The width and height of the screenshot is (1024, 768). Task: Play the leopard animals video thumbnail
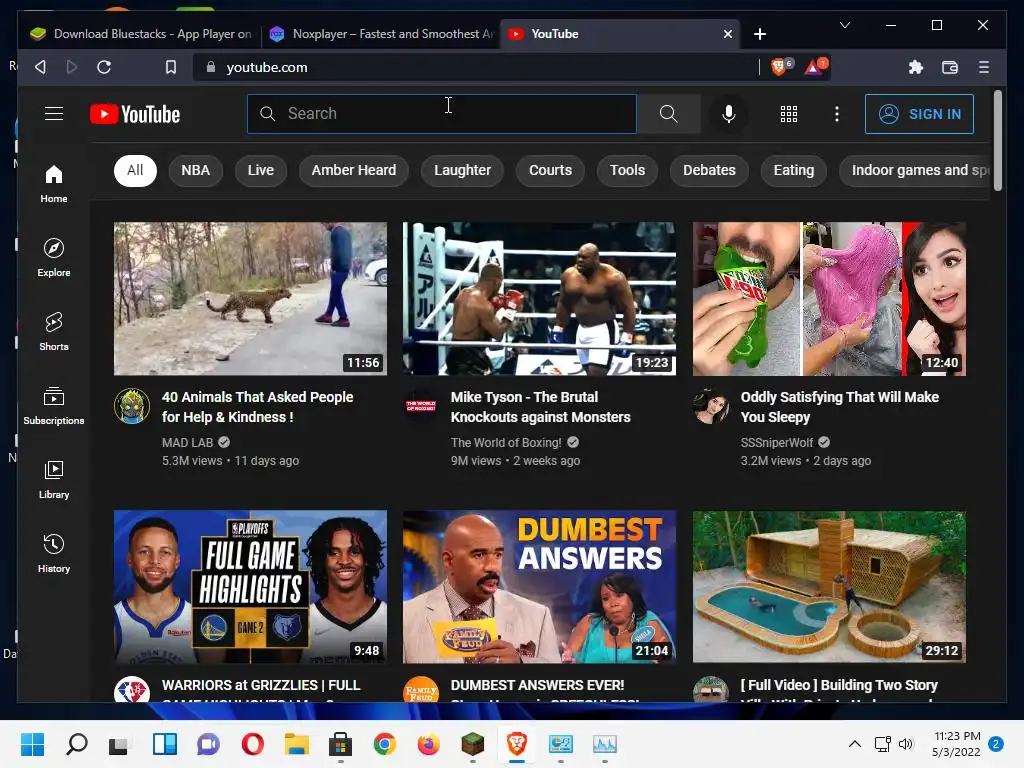[250, 298]
